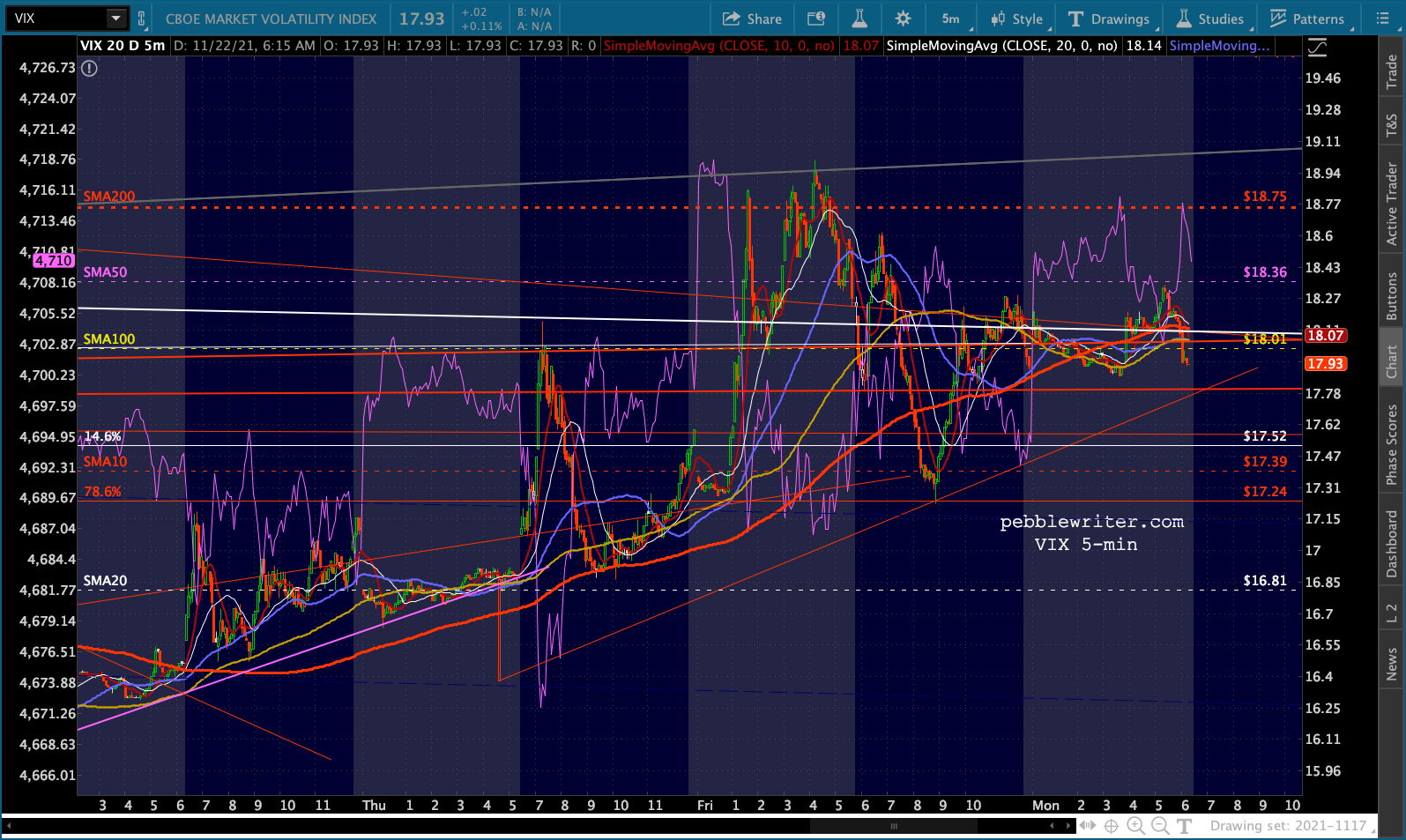Click the horizontal chart scrollbar thumb

pyautogui.click(x=893, y=826)
